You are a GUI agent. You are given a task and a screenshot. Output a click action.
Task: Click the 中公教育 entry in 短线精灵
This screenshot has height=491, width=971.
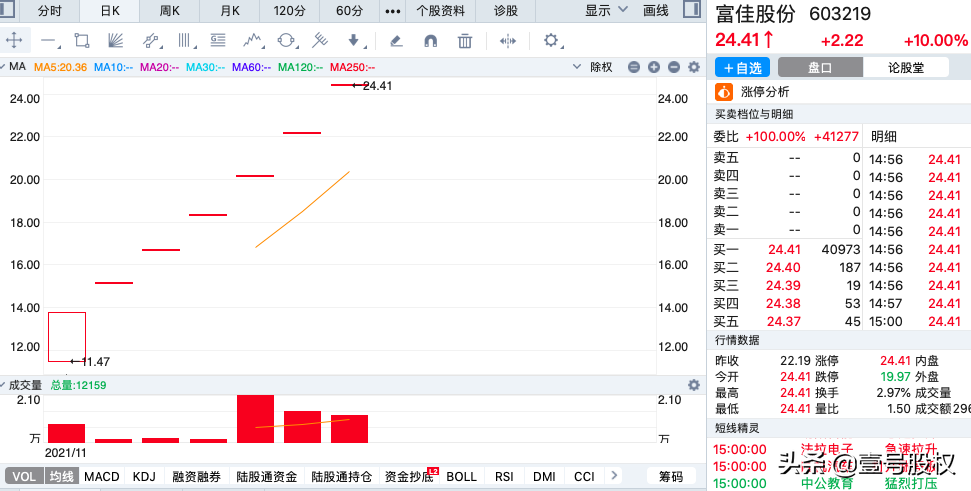tap(827, 483)
